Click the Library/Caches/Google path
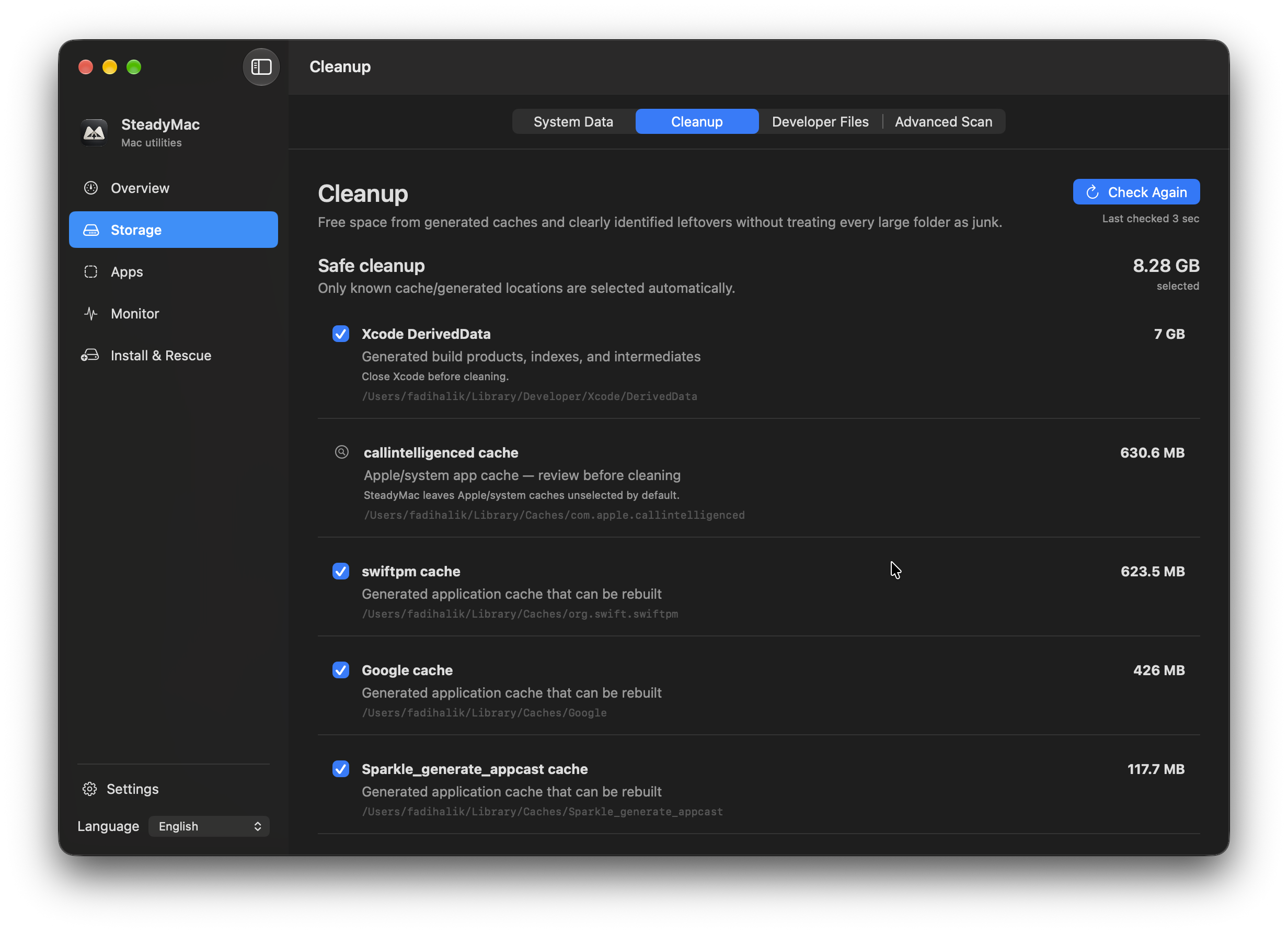This screenshot has height=933, width=1288. [x=484, y=712]
